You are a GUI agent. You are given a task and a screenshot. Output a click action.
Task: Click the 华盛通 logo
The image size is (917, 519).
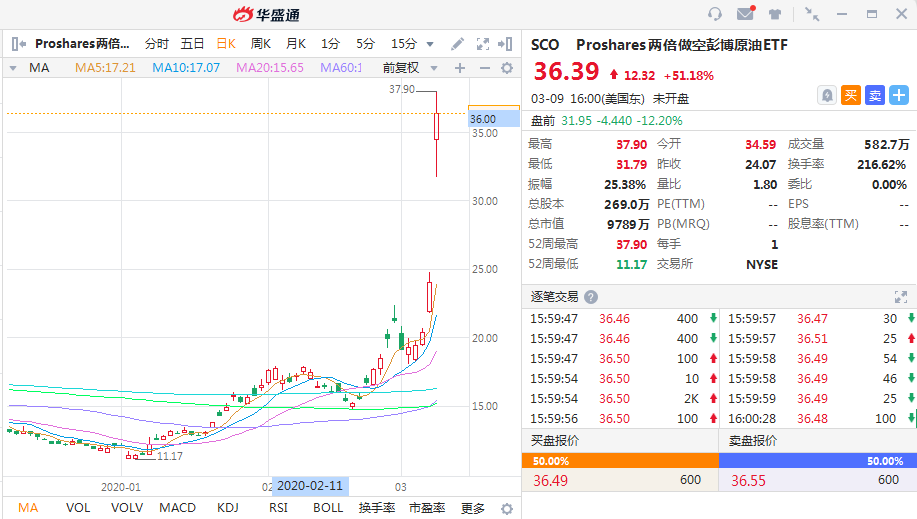[x=266, y=15]
